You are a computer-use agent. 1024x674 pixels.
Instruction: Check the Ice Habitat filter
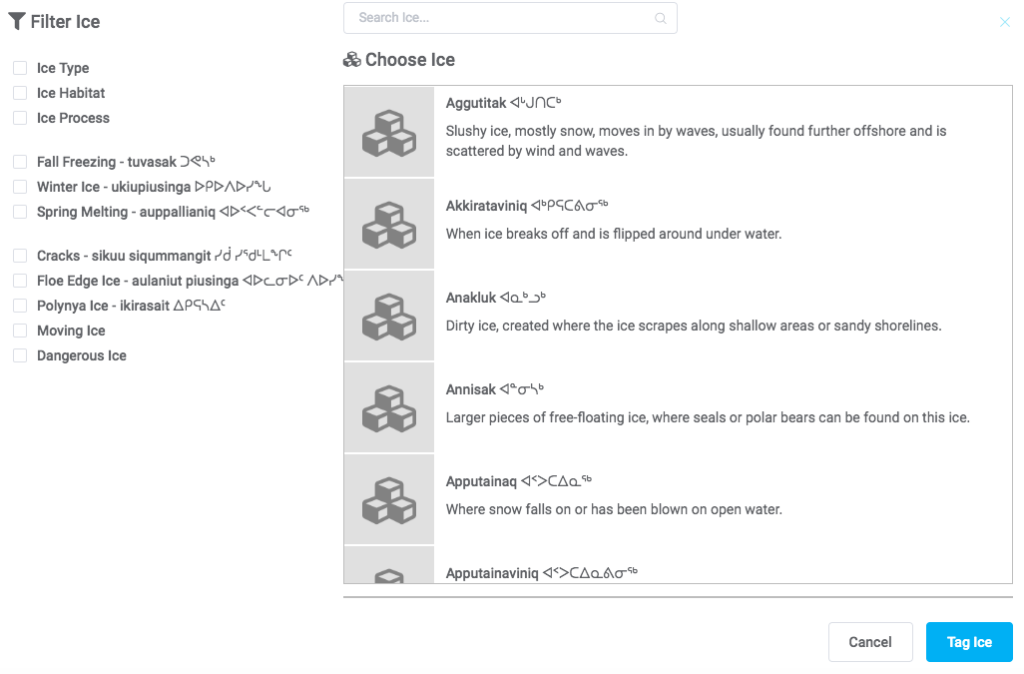(x=20, y=93)
